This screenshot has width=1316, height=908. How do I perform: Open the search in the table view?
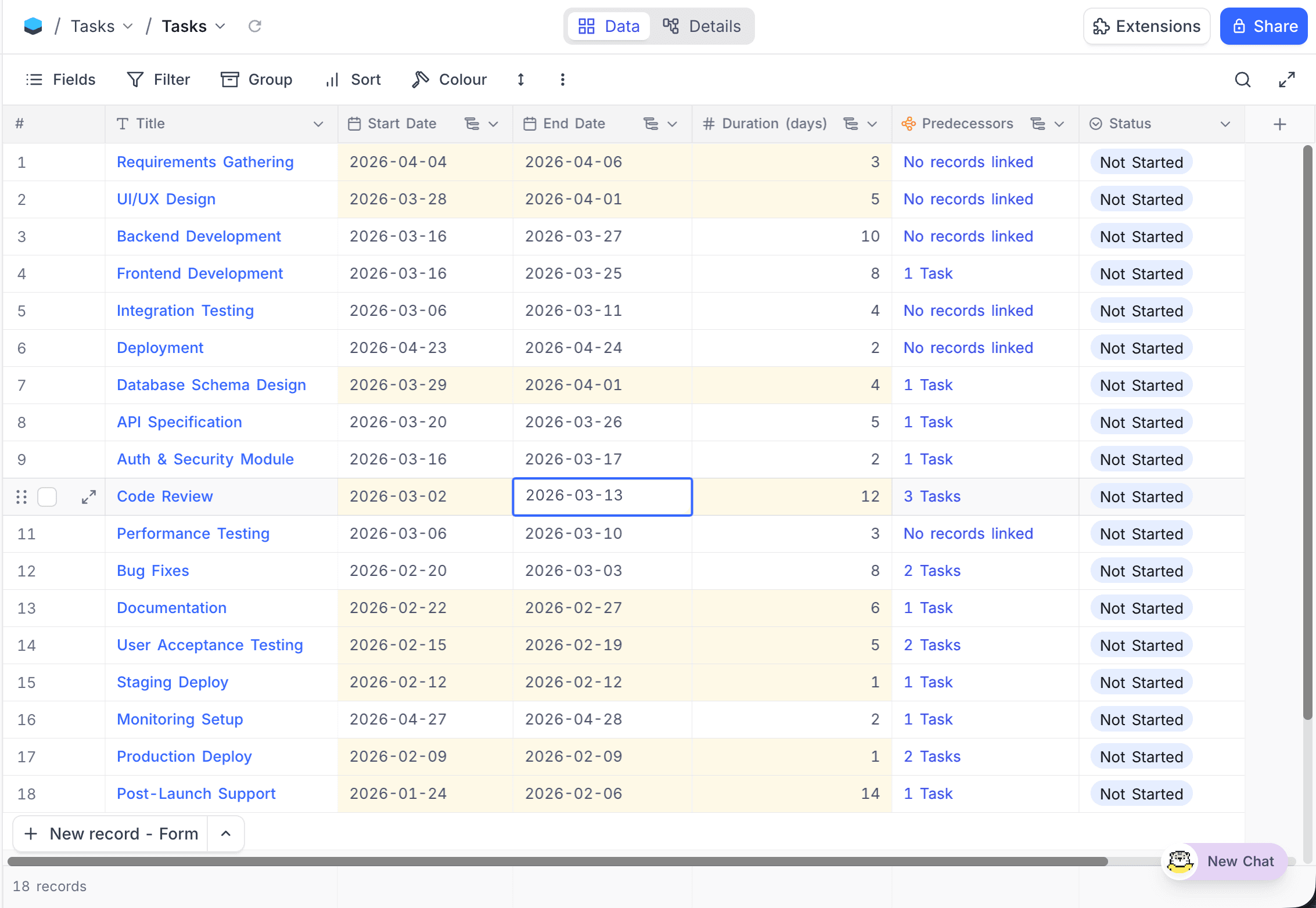1242,80
